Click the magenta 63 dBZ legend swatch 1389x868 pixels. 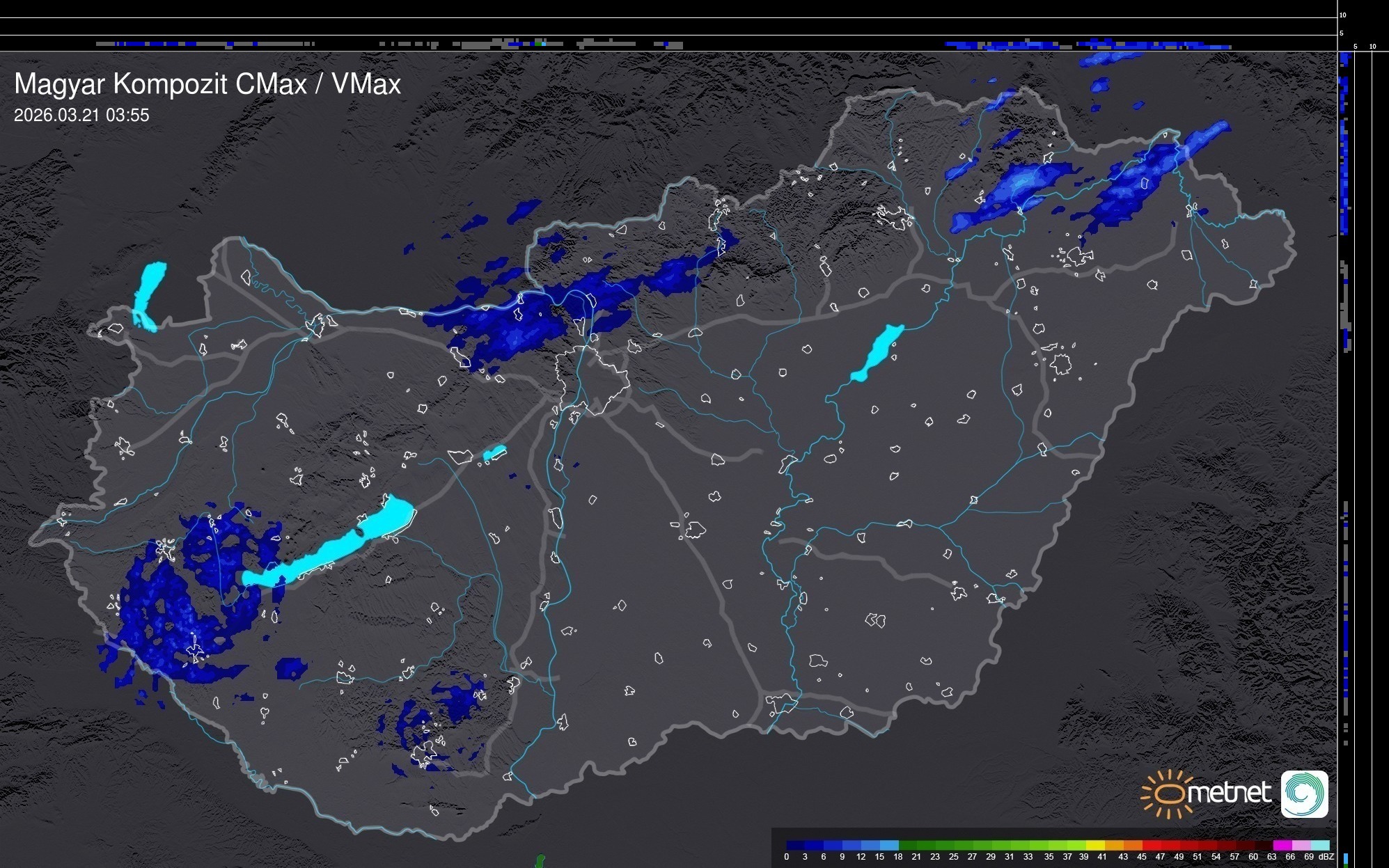point(1282,845)
